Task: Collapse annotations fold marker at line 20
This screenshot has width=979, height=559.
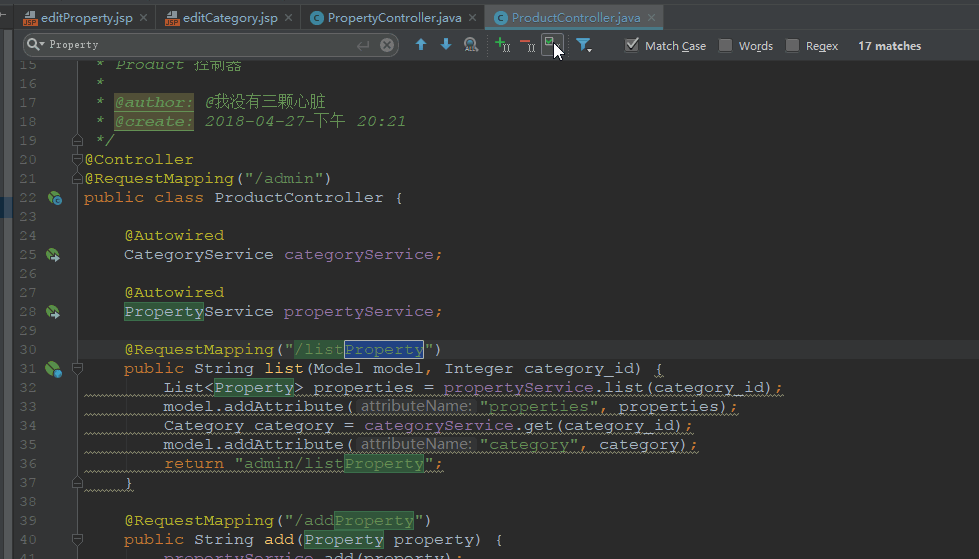Action: 77,159
